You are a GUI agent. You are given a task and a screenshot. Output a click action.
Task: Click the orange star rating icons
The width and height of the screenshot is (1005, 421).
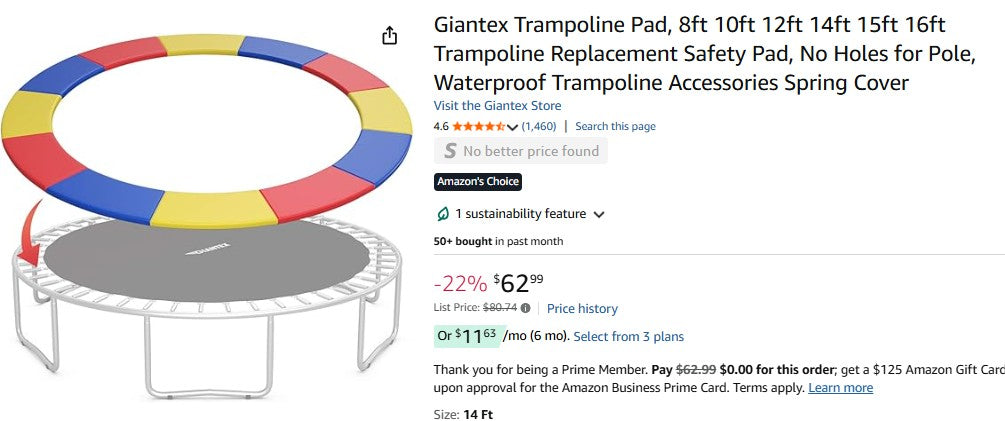click(479, 127)
